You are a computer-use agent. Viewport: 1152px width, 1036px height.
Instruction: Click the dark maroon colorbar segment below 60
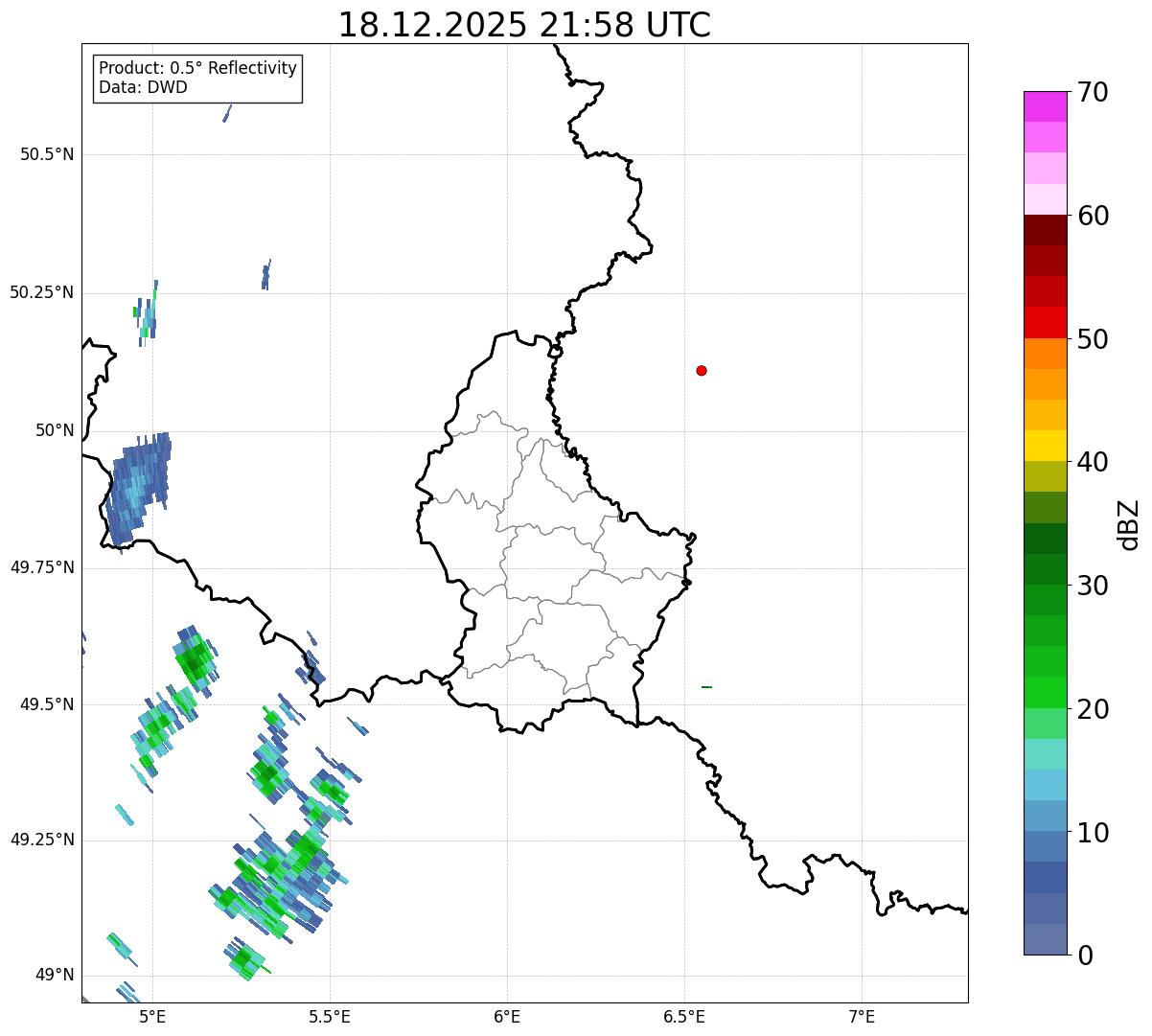click(x=1045, y=230)
